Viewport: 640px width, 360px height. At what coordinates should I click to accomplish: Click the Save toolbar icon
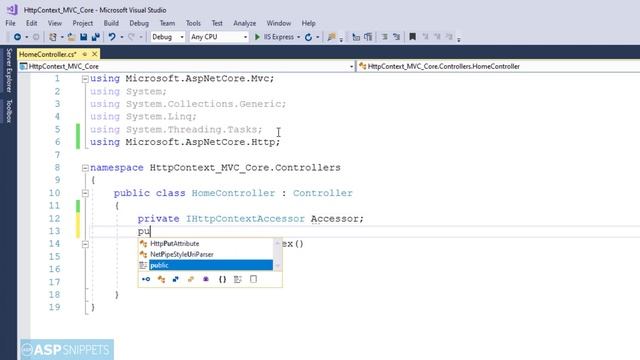[x=84, y=37]
